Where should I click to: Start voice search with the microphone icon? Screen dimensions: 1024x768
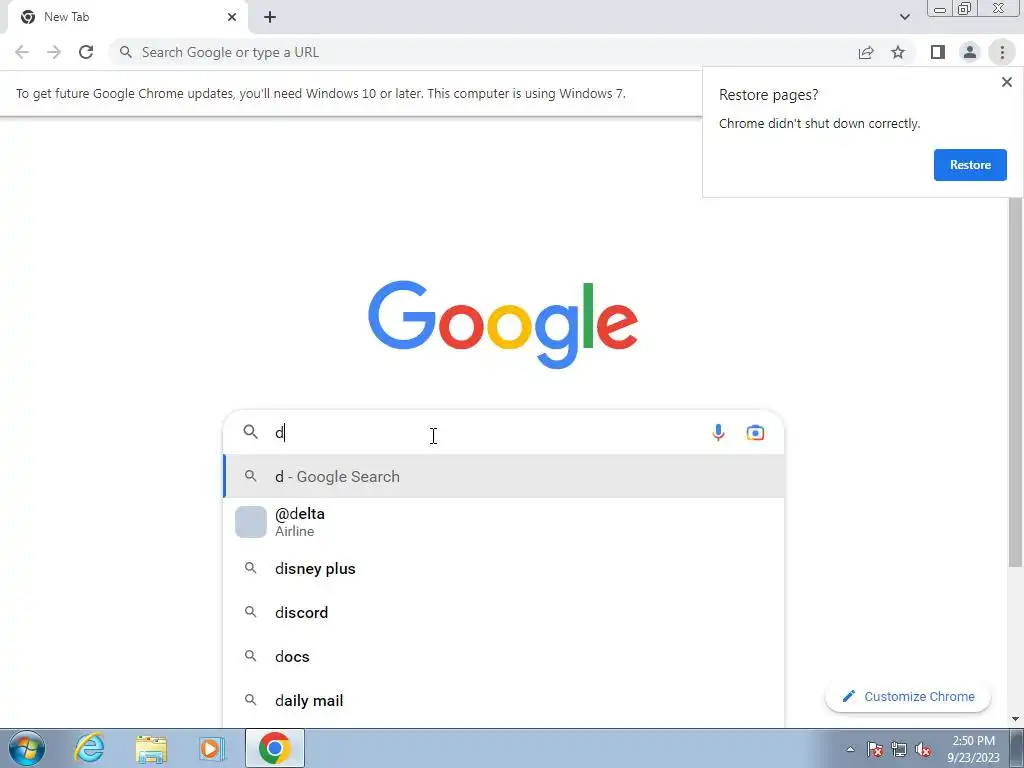point(718,432)
